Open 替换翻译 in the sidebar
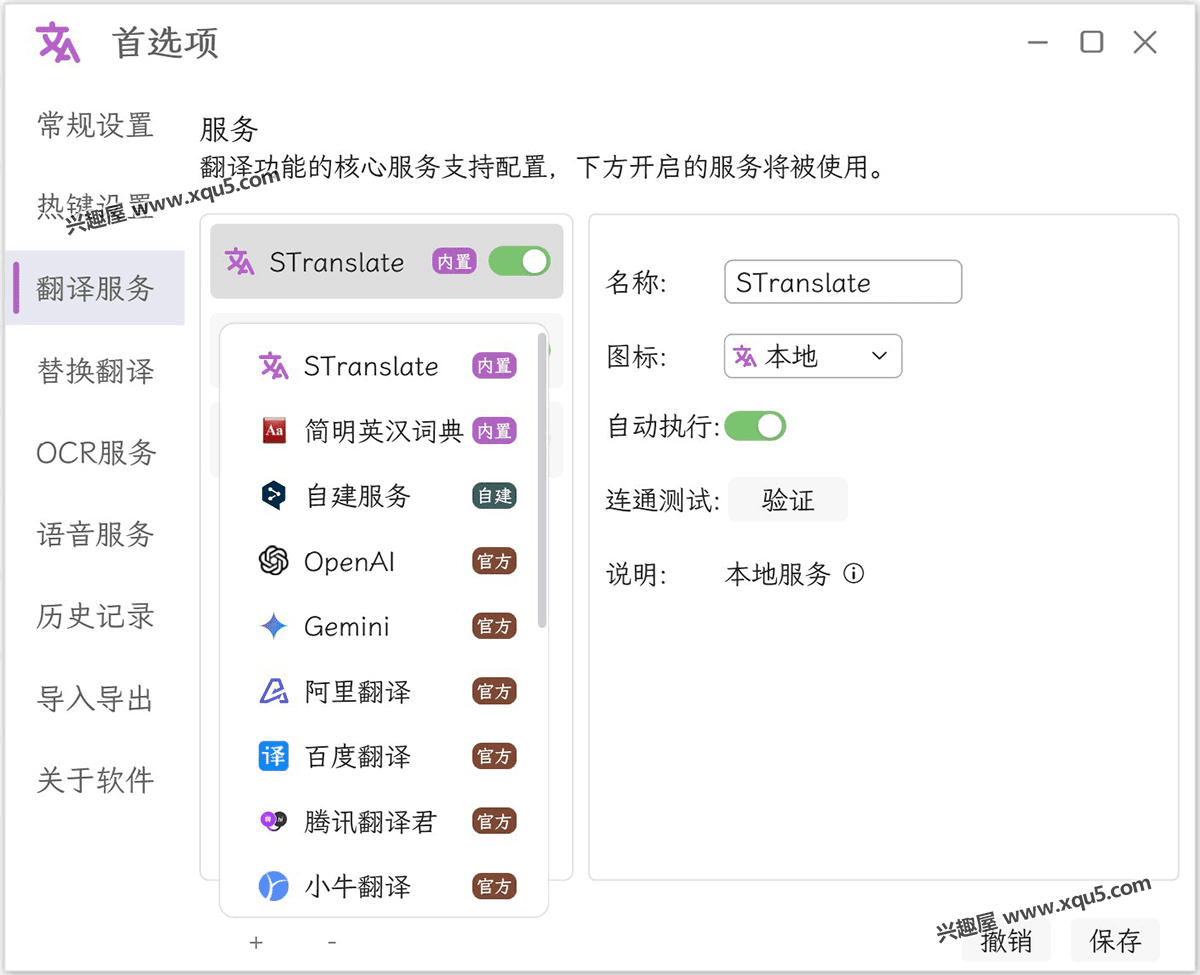Image resolution: width=1200 pixels, height=975 pixels. [95, 371]
